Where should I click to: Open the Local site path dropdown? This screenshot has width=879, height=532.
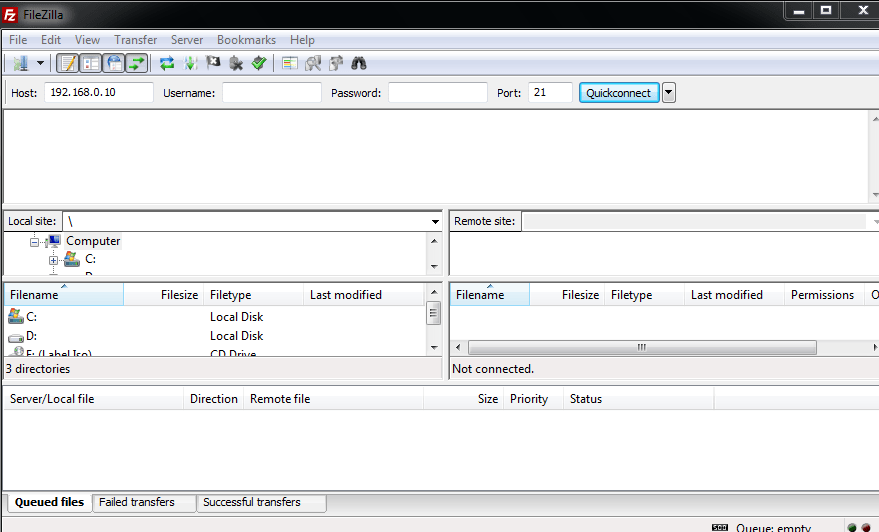tap(435, 221)
